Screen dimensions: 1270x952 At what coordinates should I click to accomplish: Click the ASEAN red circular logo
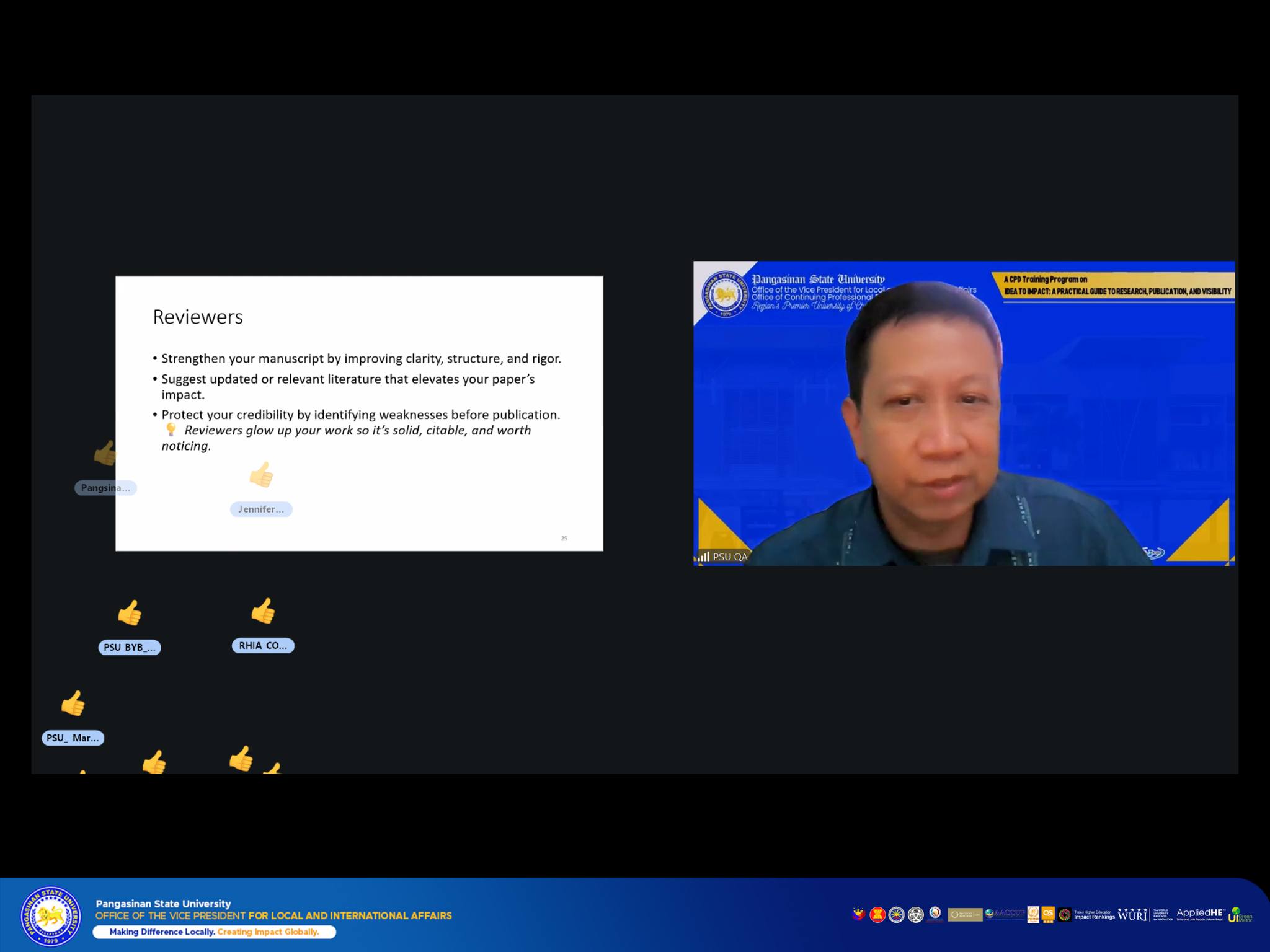pyautogui.click(x=877, y=914)
